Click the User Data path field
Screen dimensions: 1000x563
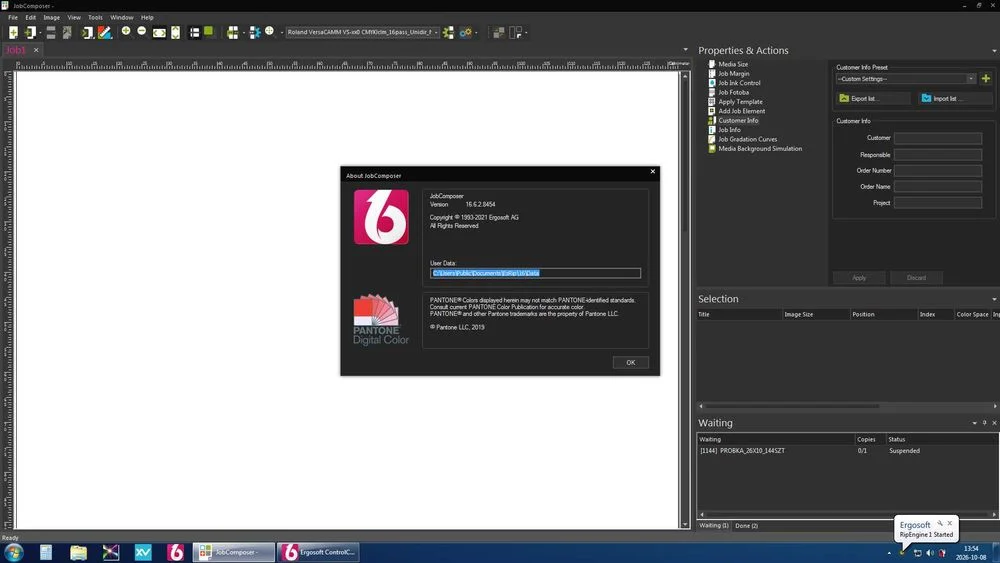tap(535, 273)
